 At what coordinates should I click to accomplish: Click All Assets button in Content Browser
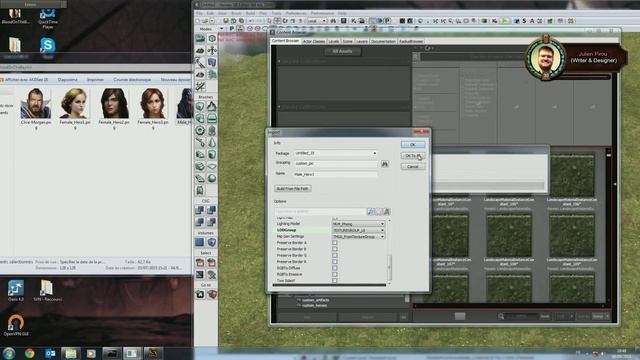[342, 51]
